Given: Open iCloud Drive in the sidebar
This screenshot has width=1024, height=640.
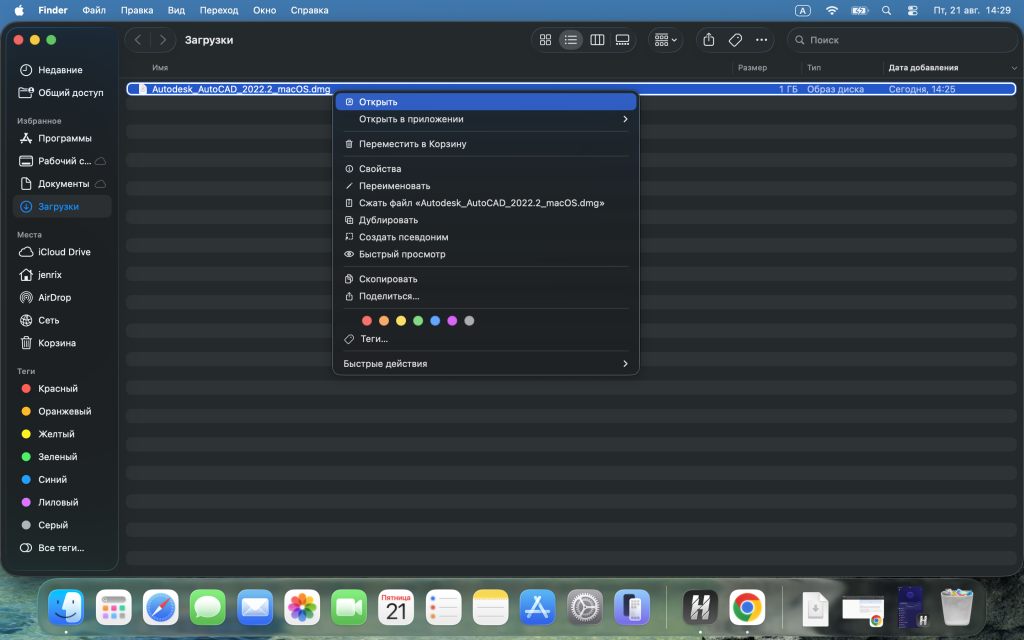Looking at the screenshot, I should [x=62, y=252].
